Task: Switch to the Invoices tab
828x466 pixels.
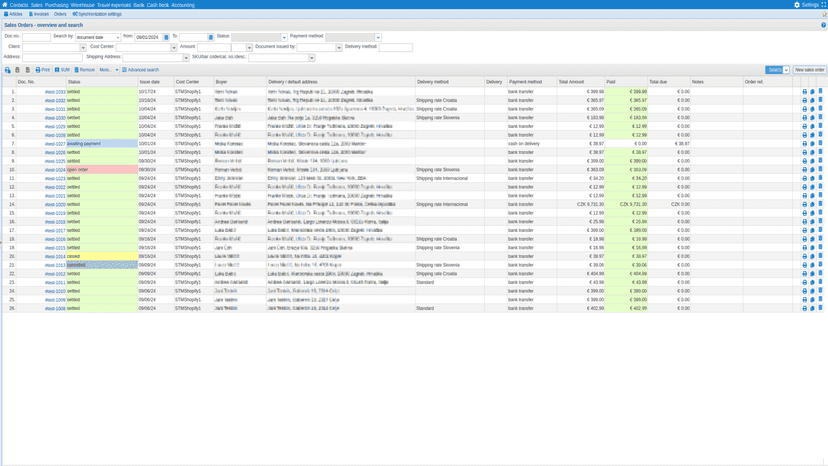Action: point(39,14)
